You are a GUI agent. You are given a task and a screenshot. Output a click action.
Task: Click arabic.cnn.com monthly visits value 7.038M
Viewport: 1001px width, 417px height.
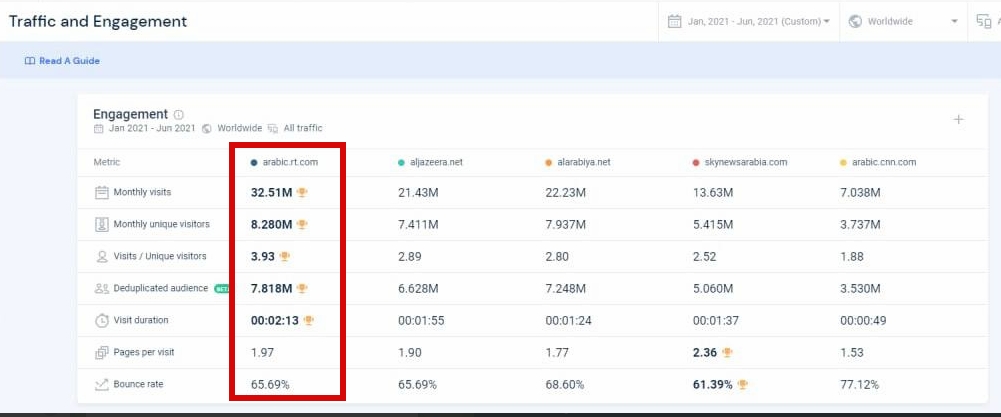pos(861,192)
